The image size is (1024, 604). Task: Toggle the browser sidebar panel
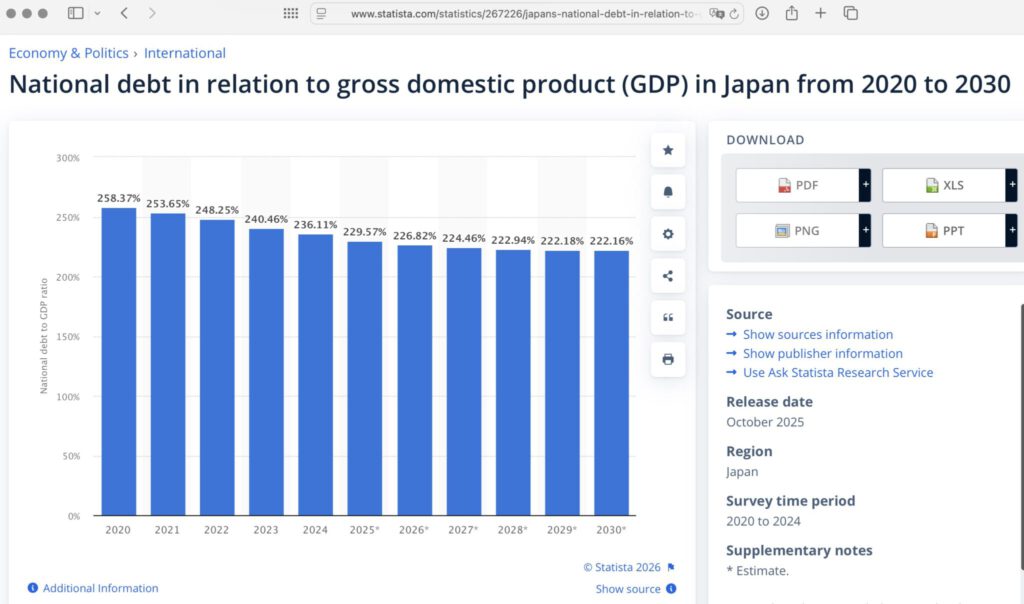[x=75, y=14]
